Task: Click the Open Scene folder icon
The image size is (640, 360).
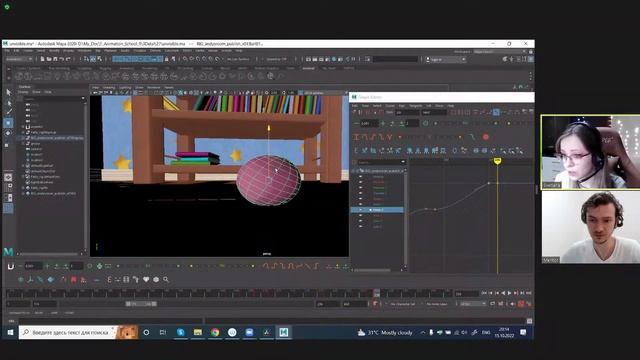Action: point(49,59)
